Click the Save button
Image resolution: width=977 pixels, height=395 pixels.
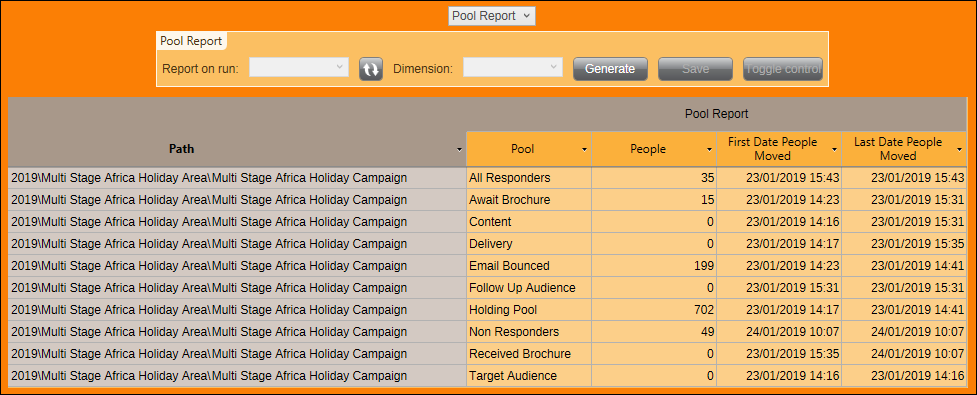pos(695,69)
